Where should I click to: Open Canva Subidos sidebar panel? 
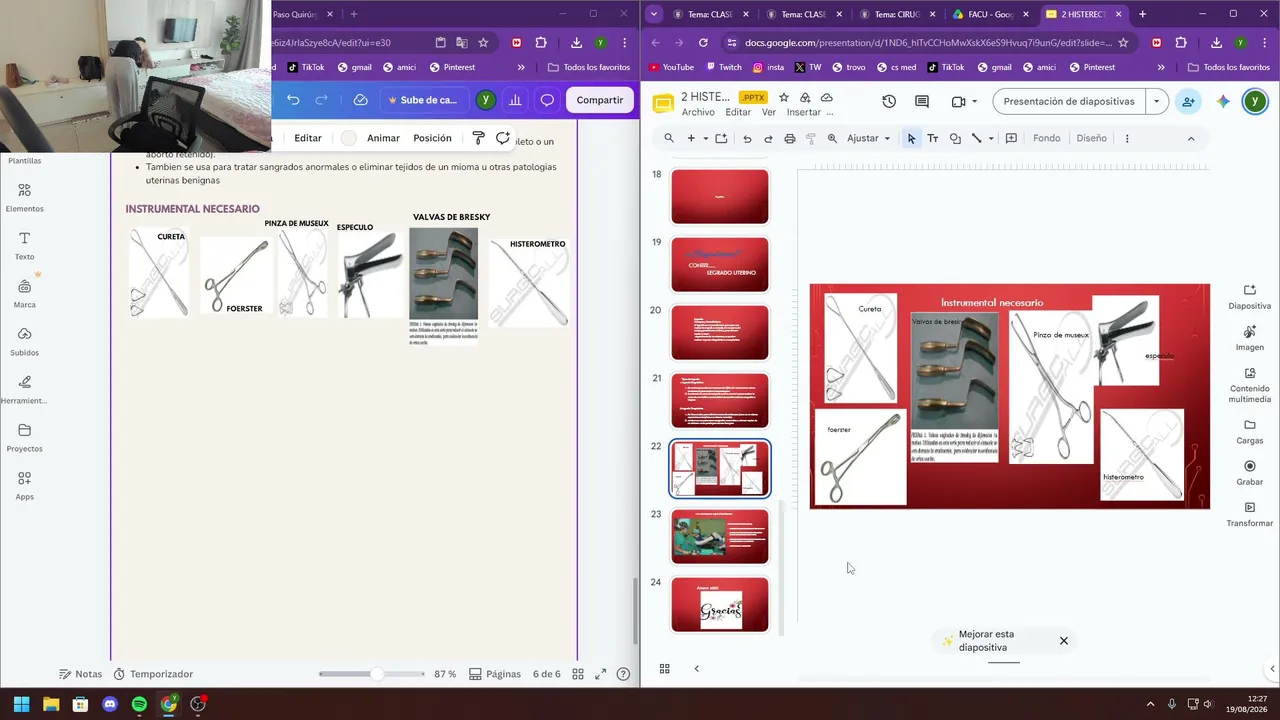(x=24, y=342)
